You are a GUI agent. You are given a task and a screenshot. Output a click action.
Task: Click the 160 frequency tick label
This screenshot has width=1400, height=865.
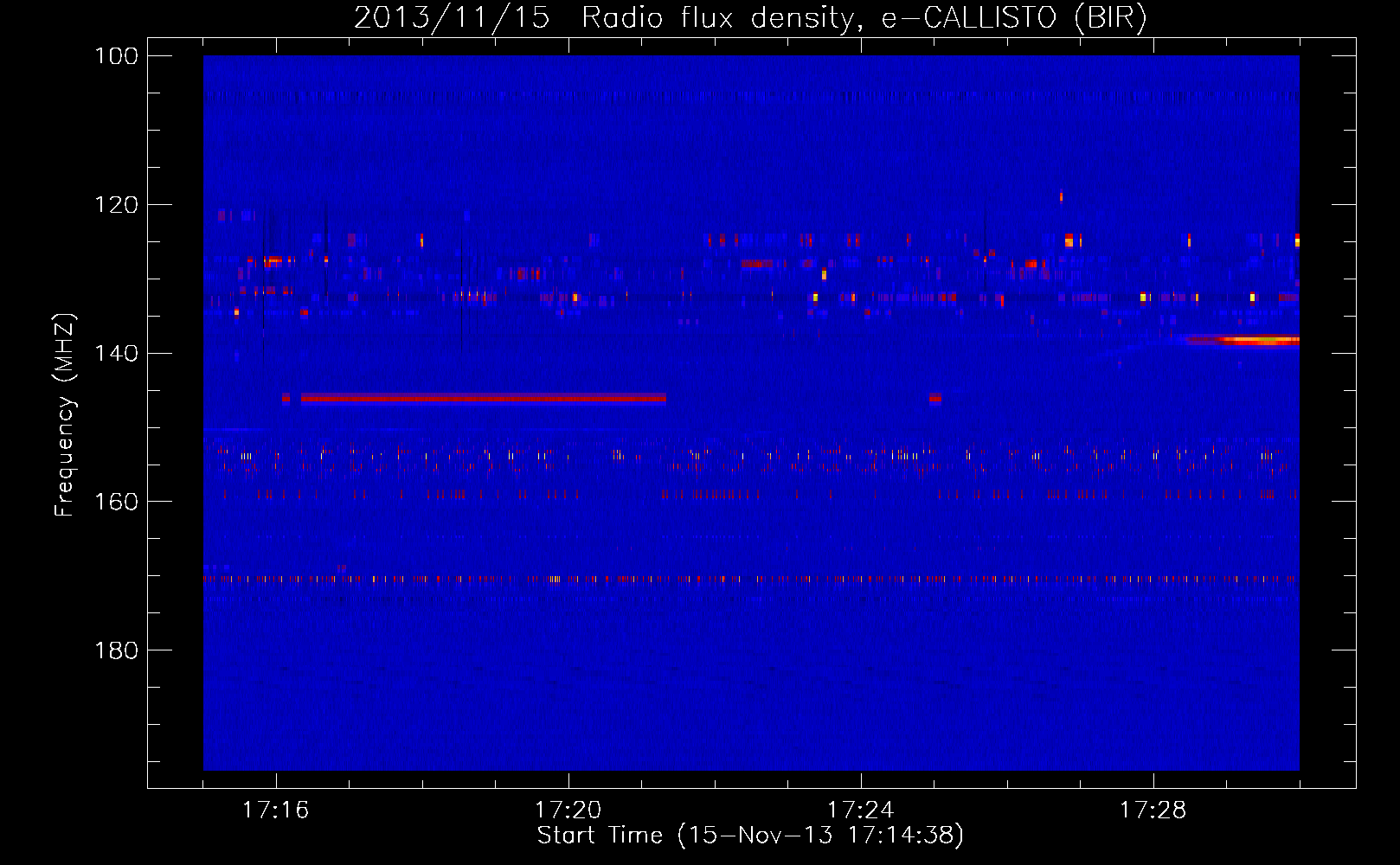click(117, 502)
